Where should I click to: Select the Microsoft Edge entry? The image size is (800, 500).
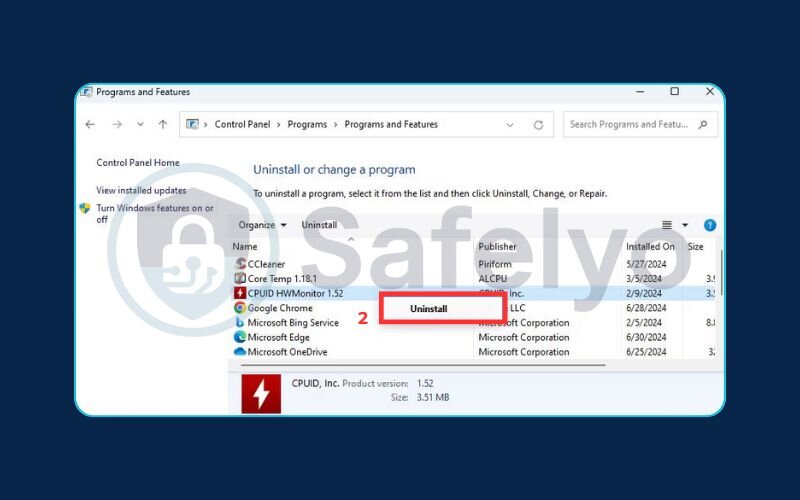pyautogui.click(x=279, y=337)
